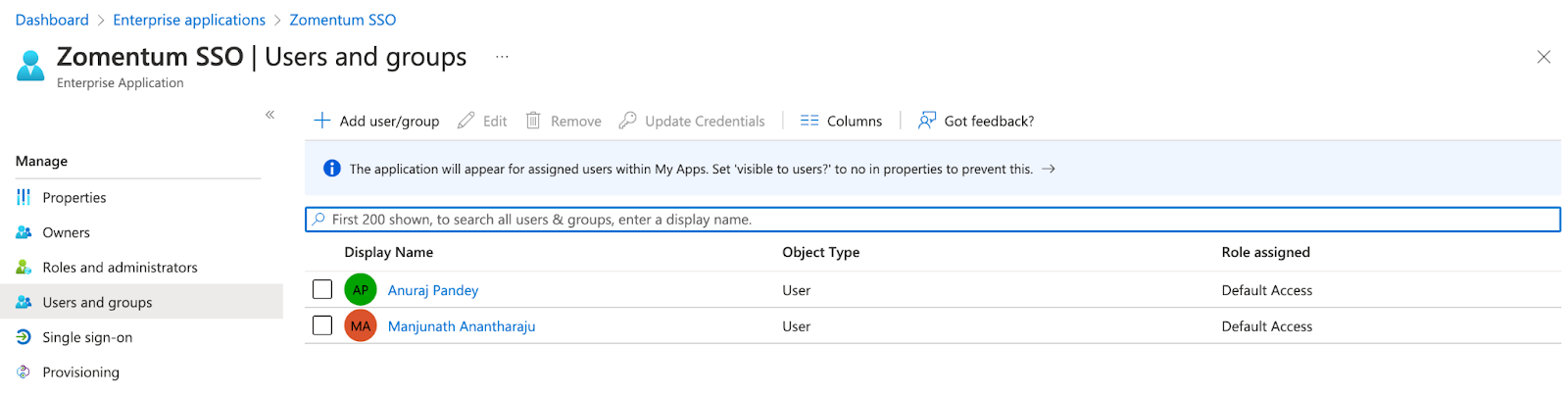The width and height of the screenshot is (1568, 397).
Task: Go to Dashboard breadcrumb
Action: point(52,20)
